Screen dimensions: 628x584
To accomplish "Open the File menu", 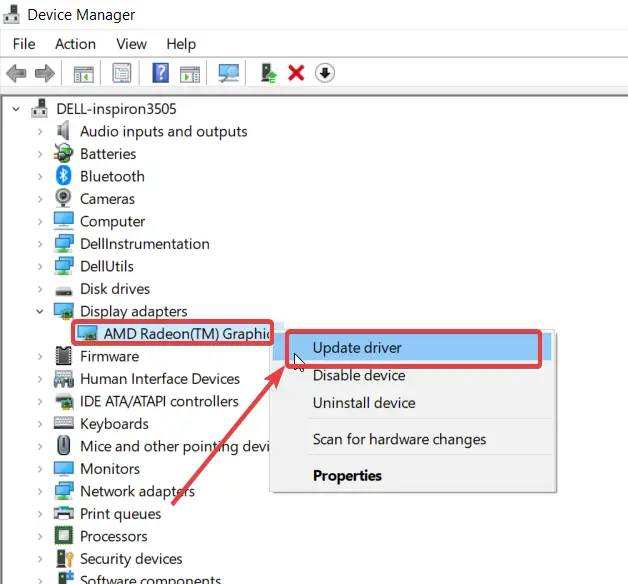I will pyautogui.click(x=24, y=44).
